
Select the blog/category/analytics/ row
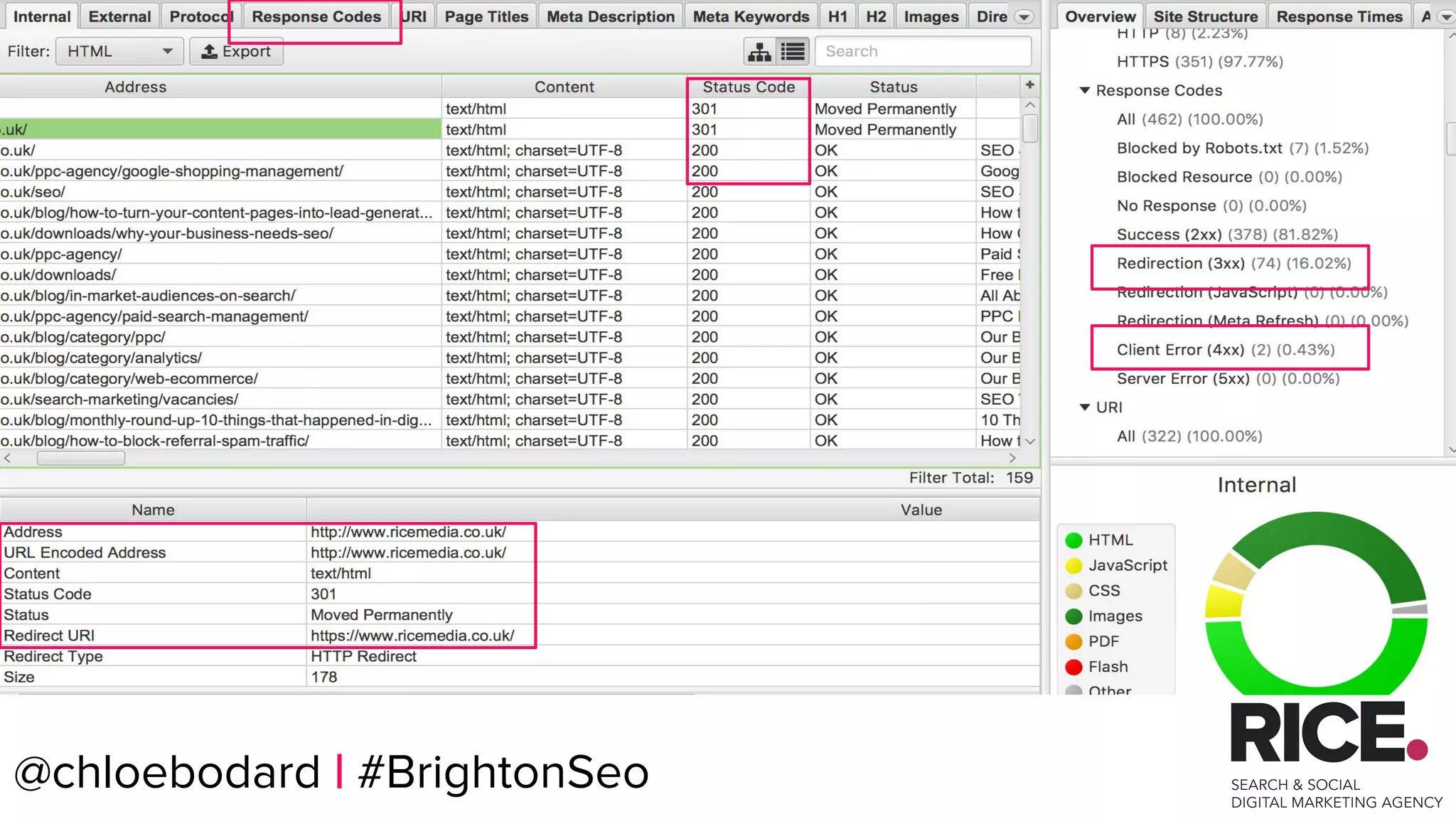click(x=220, y=358)
